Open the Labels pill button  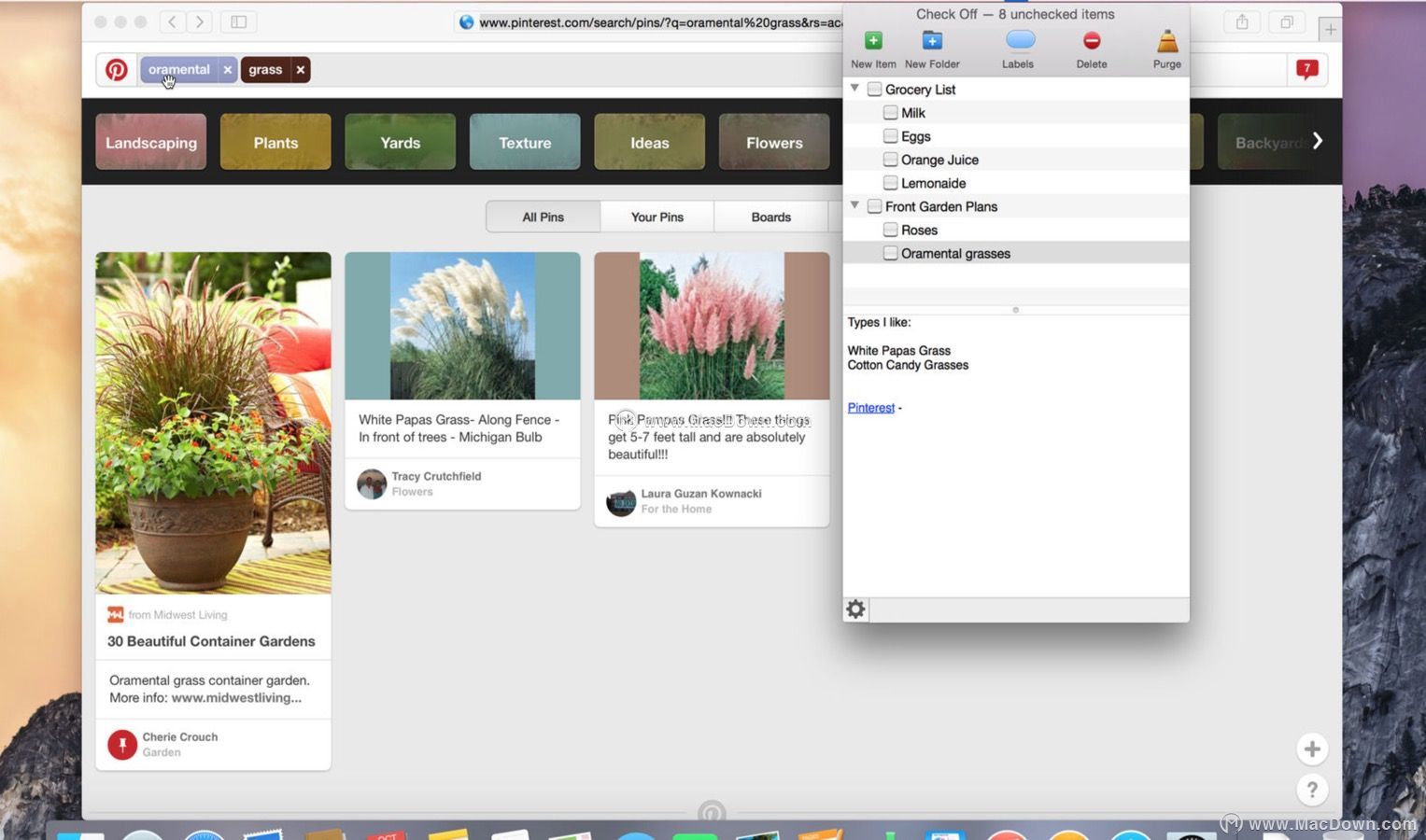pos(1020,40)
